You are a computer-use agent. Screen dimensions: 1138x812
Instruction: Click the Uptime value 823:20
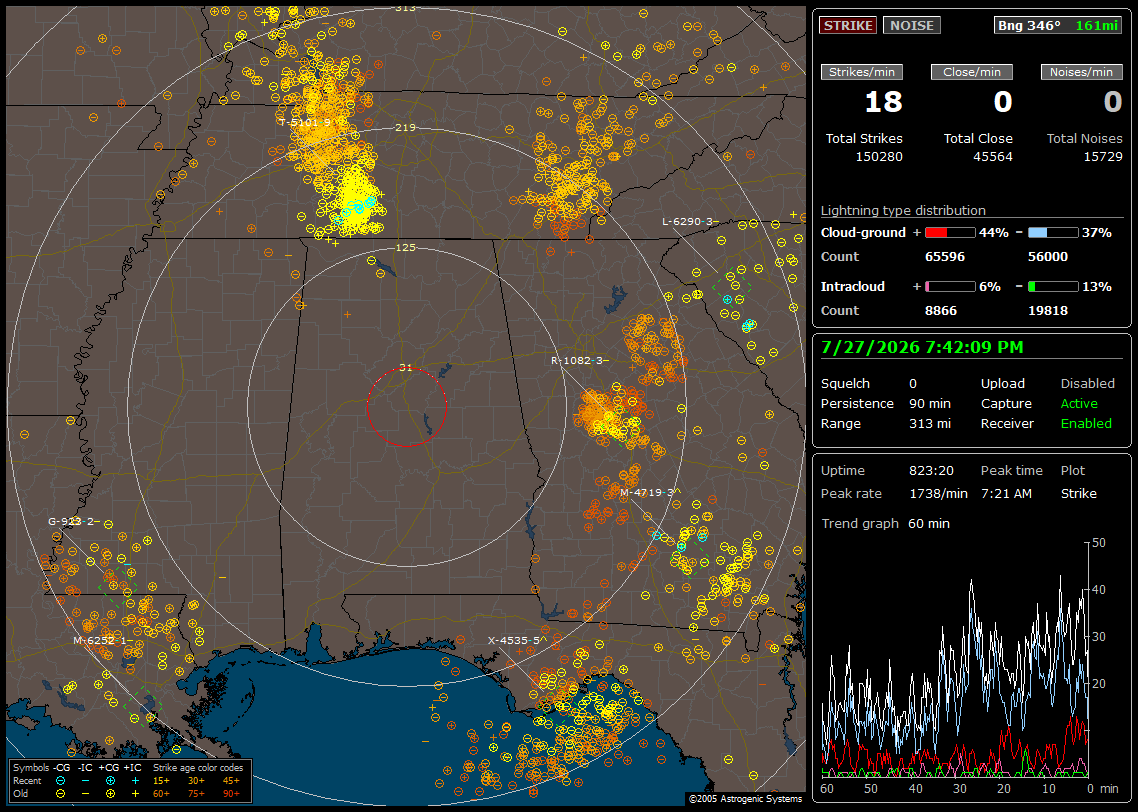(931, 471)
